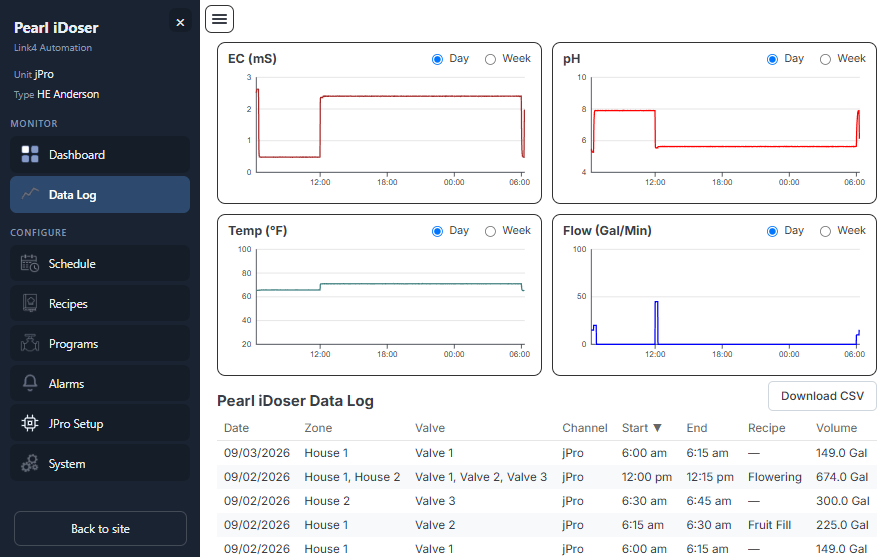Click the Pearl iDoser title
The width and height of the screenshot is (893, 557).
coord(56,27)
